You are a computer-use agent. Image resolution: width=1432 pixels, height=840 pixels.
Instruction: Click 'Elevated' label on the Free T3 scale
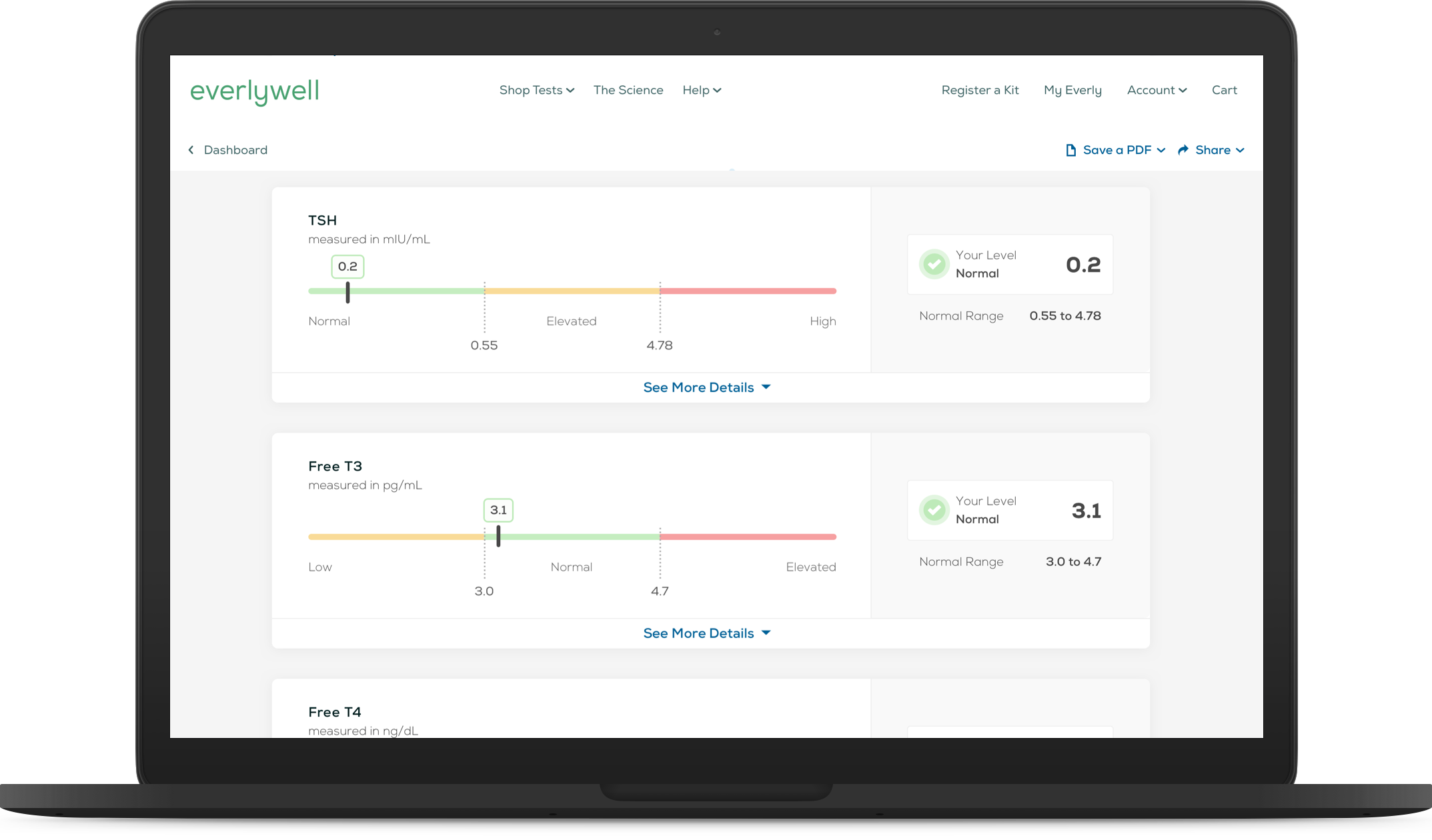click(x=811, y=567)
